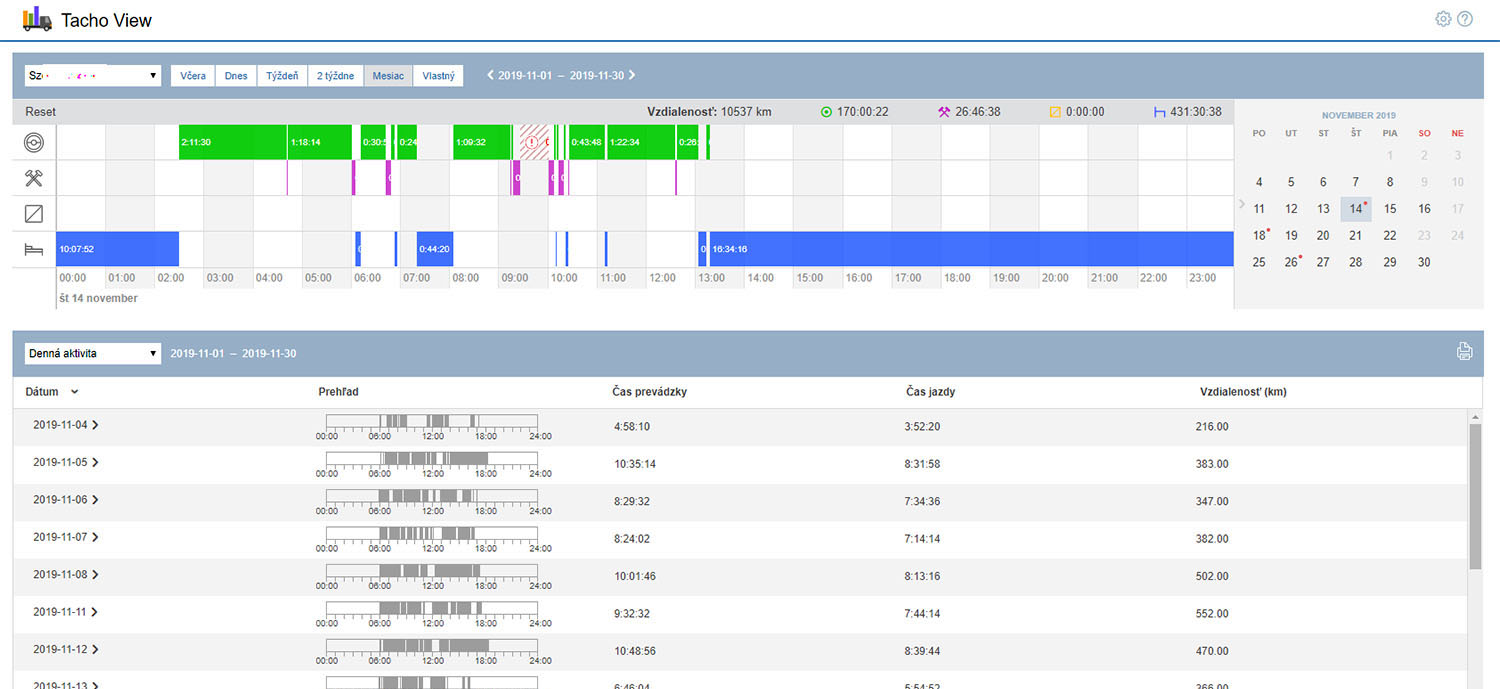Click the NOVEMBER 2019 calendar title
1500x689 pixels.
coord(1358,115)
